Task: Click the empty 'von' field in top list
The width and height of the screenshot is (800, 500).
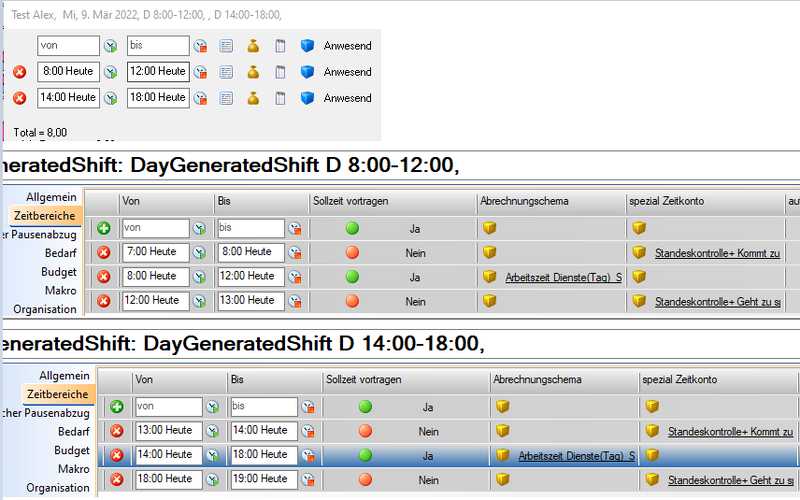Action: pyautogui.click(x=68, y=46)
